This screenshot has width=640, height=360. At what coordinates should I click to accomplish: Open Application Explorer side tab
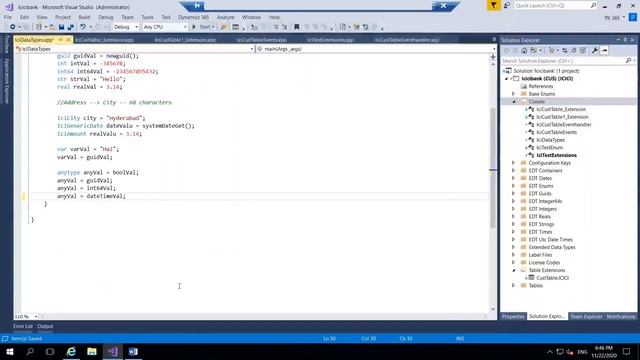coord(7,80)
